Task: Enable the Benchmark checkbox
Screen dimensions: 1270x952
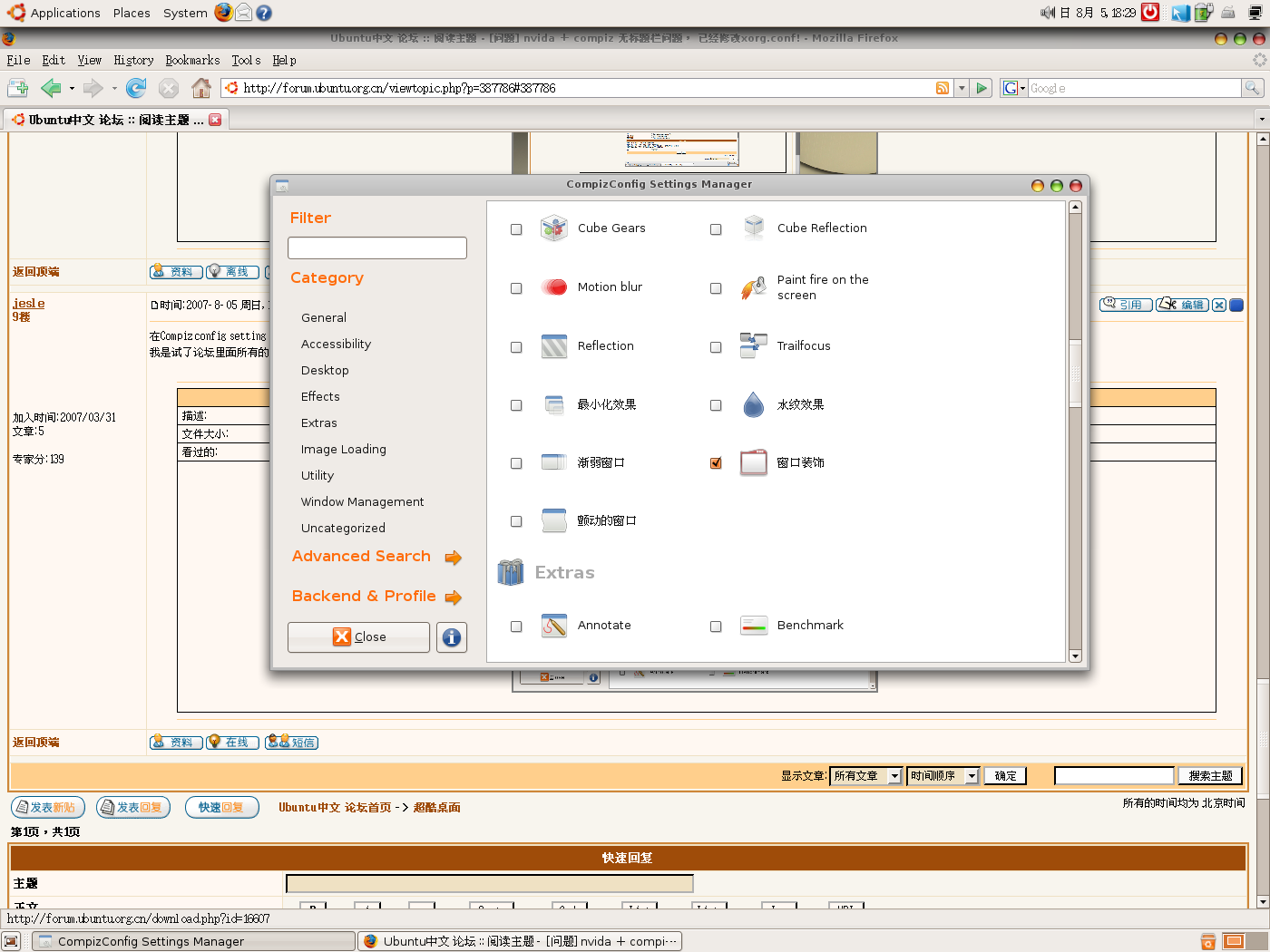Action: click(716, 627)
